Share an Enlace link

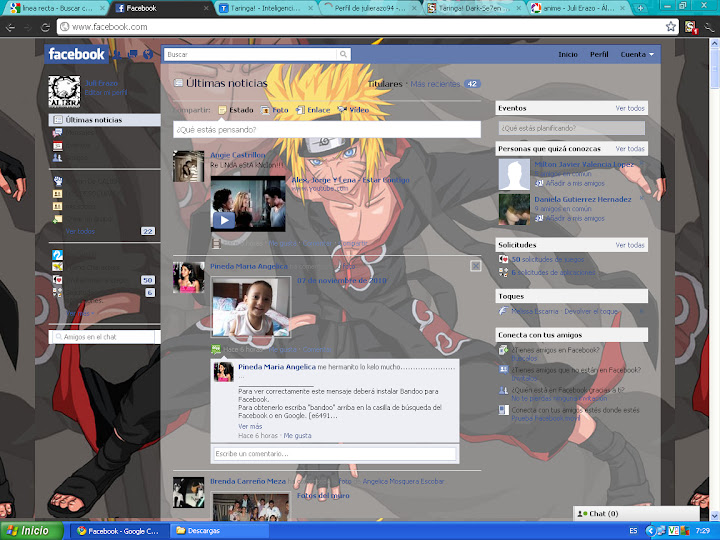pyautogui.click(x=313, y=110)
